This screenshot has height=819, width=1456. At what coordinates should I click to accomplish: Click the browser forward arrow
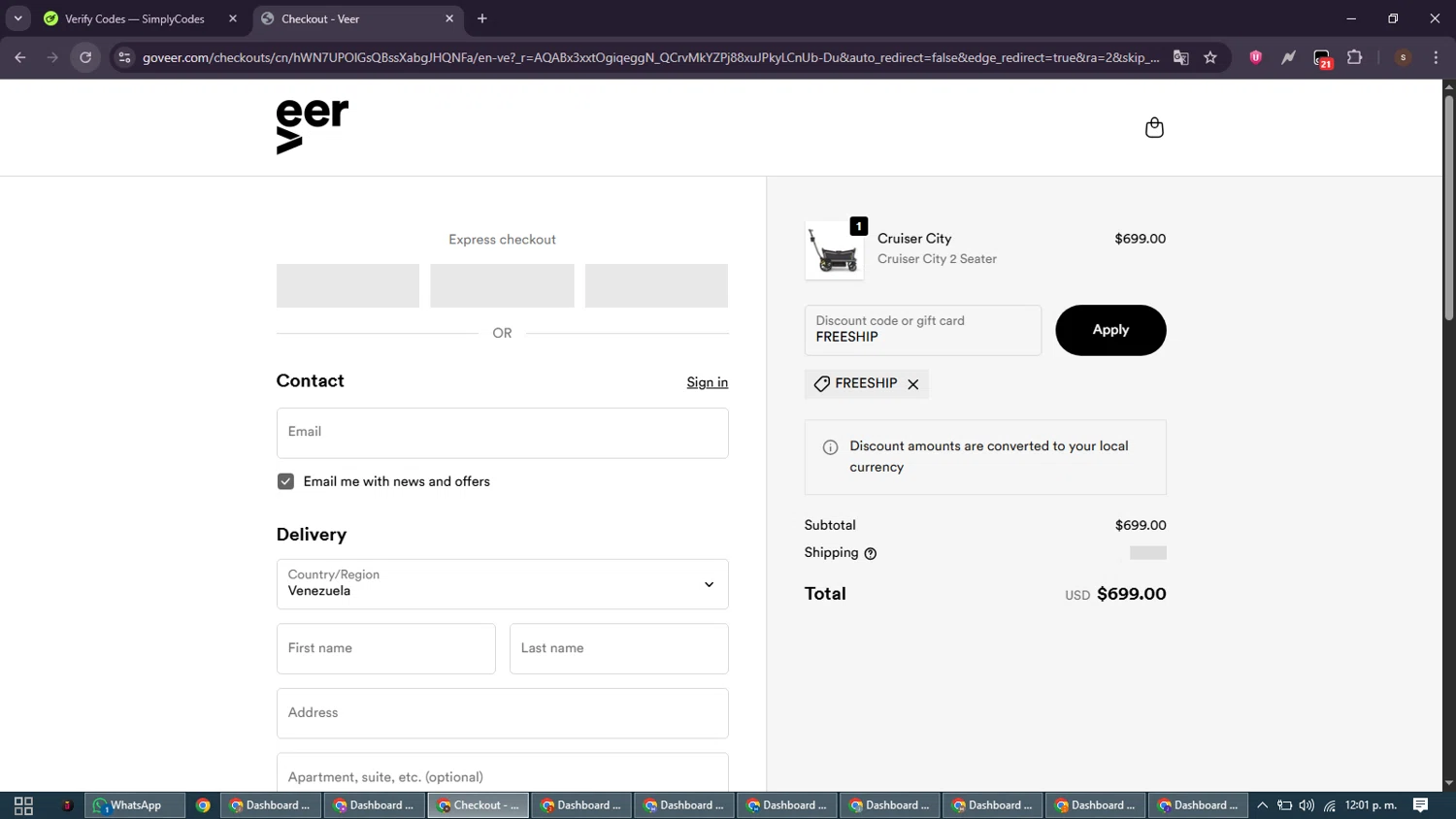coord(52,57)
